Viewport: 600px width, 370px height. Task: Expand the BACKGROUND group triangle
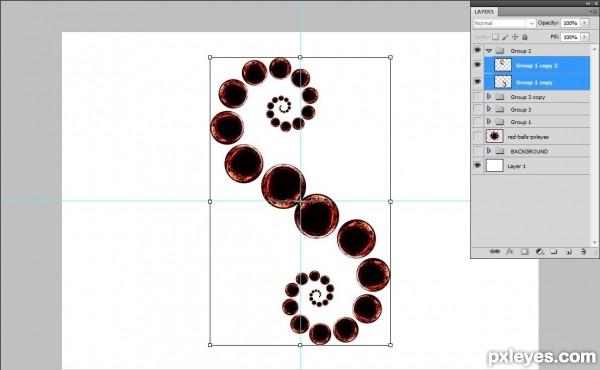click(x=489, y=151)
